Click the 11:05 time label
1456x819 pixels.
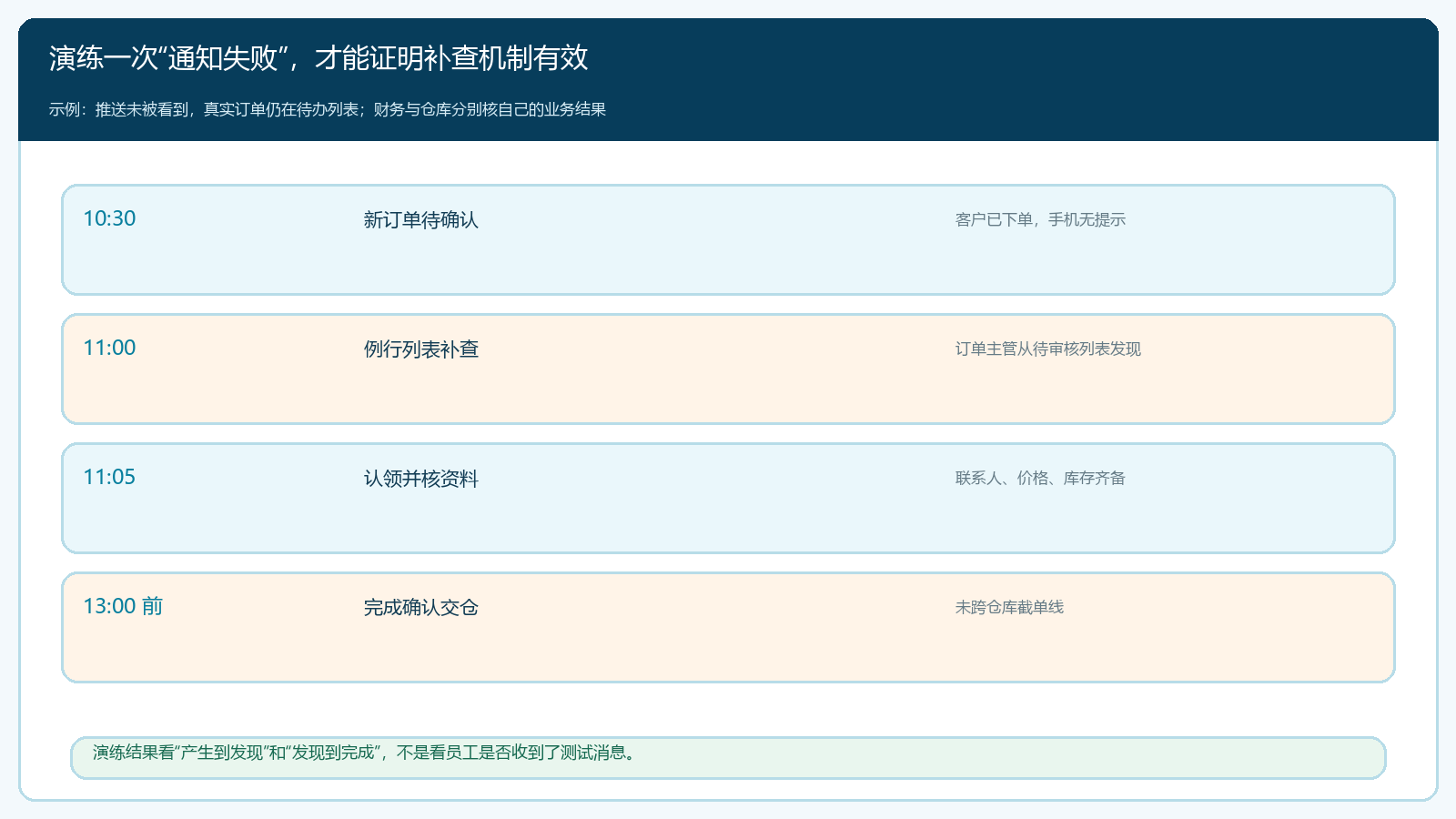click(109, 477)
